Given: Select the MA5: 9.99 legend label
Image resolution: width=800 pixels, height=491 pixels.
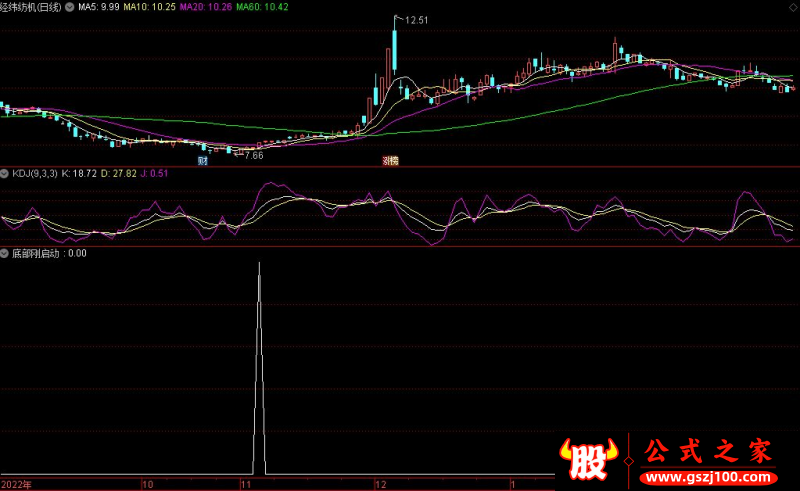Looking at the screenshot, I should (x=99, y=6).
